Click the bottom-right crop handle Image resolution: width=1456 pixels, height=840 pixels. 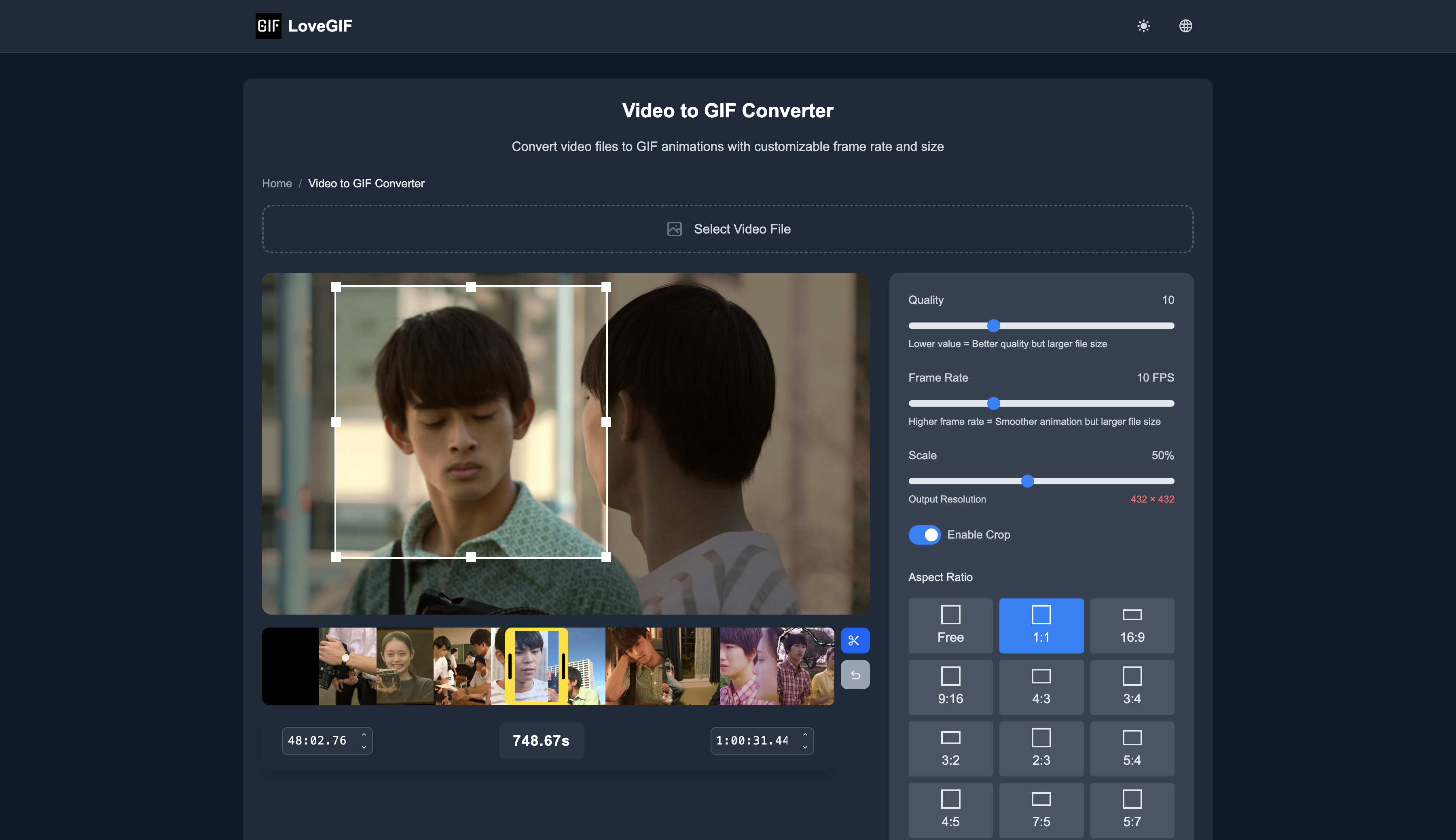[x=606, y=557]
